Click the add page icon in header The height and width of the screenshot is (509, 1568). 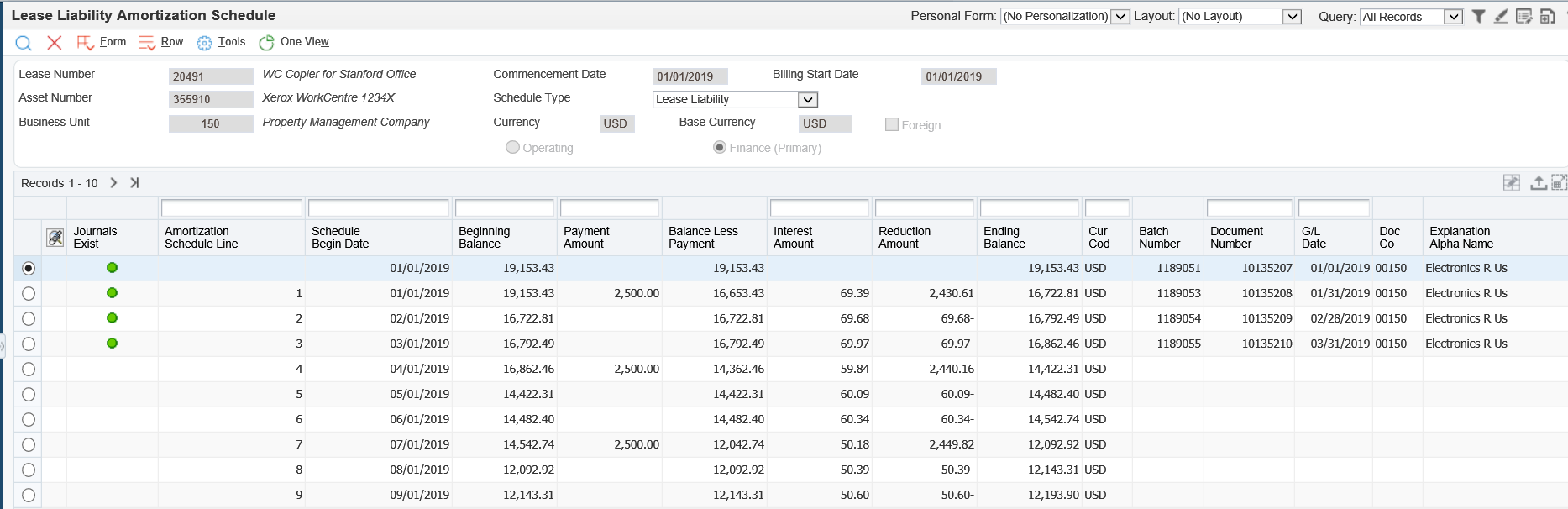click(x=1547, y=16)
